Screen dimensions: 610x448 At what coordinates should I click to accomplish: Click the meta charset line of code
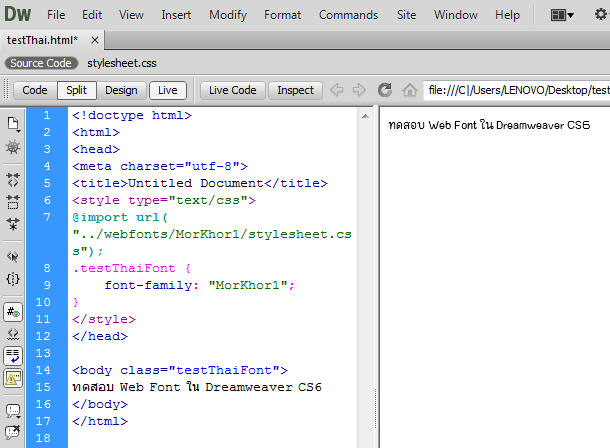(160, 166)
